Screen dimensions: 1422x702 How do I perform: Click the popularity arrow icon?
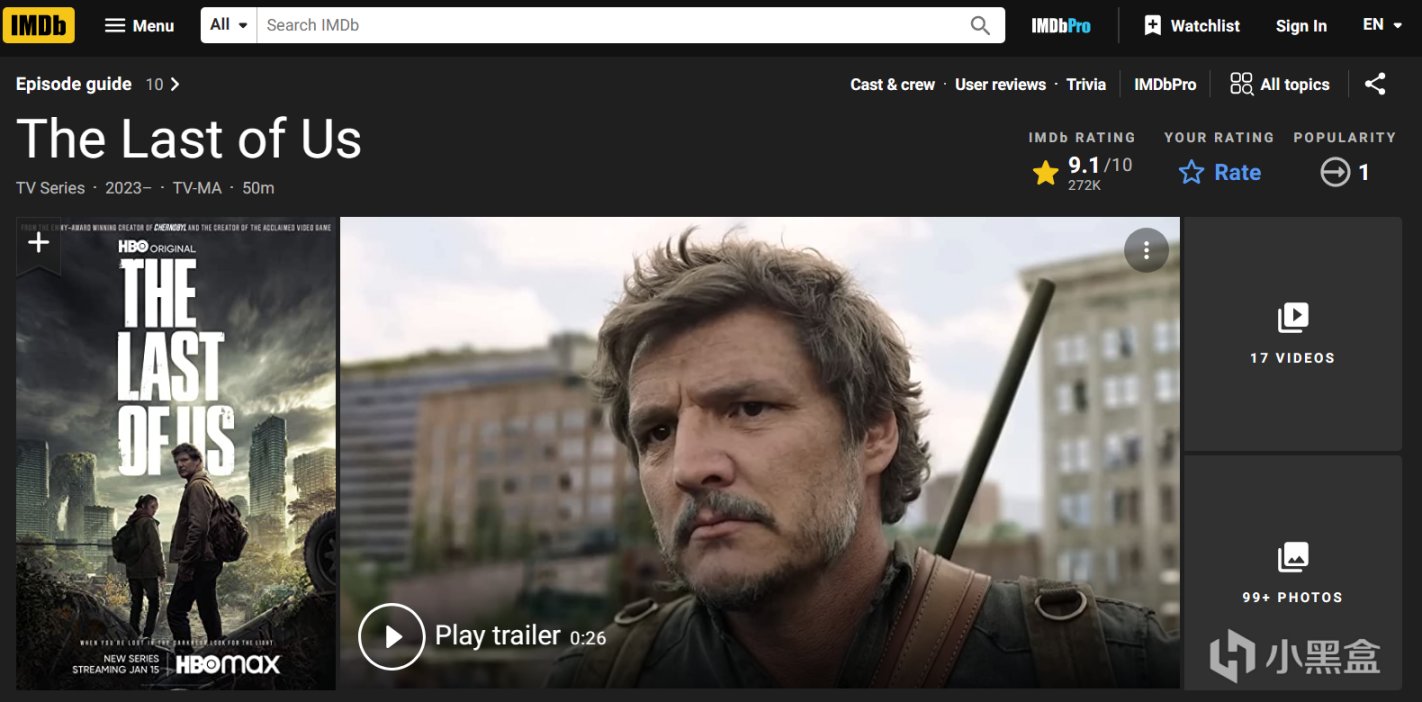coord(1335,173)
